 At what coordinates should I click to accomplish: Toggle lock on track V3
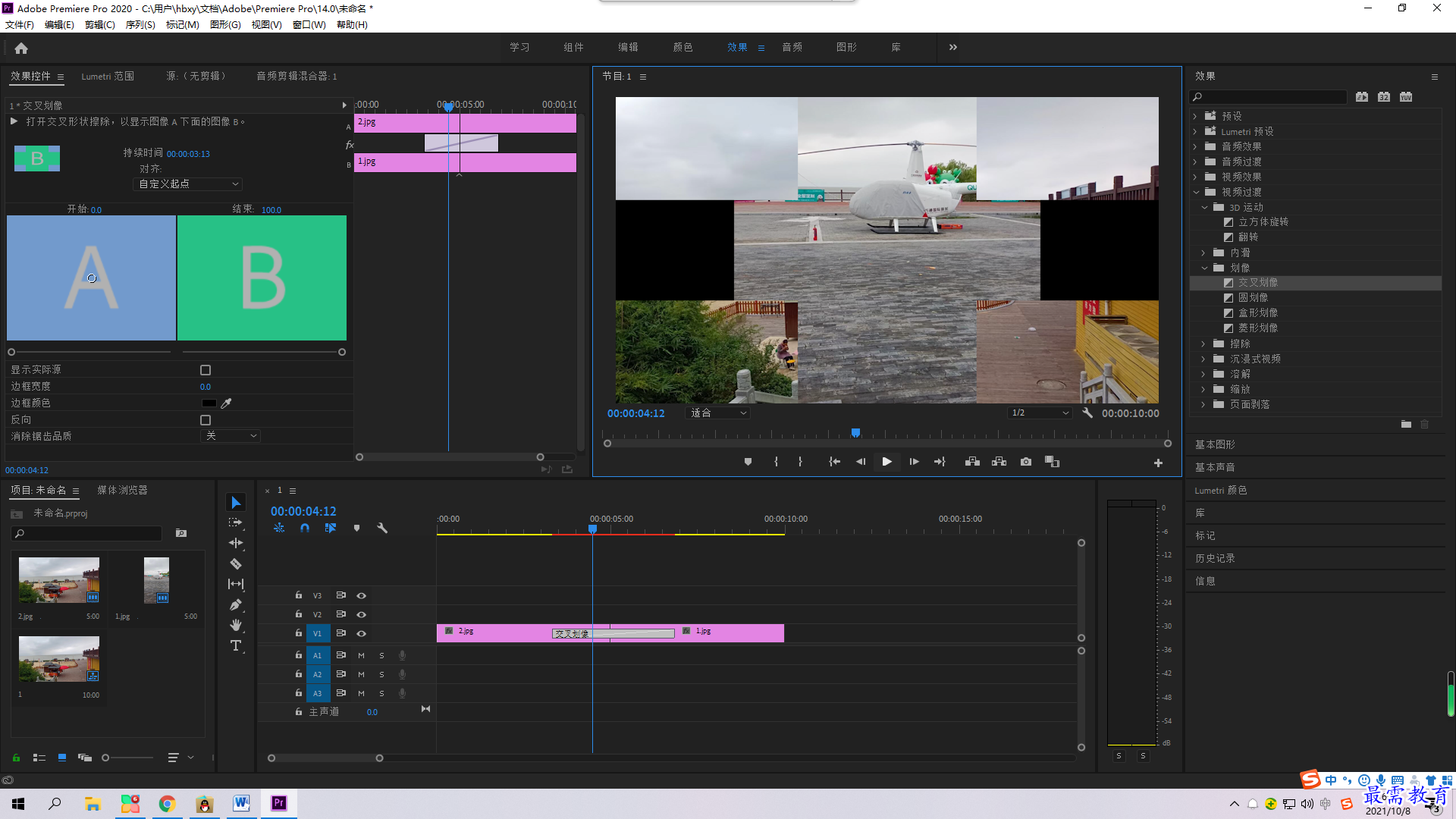[x=298, y=595]
